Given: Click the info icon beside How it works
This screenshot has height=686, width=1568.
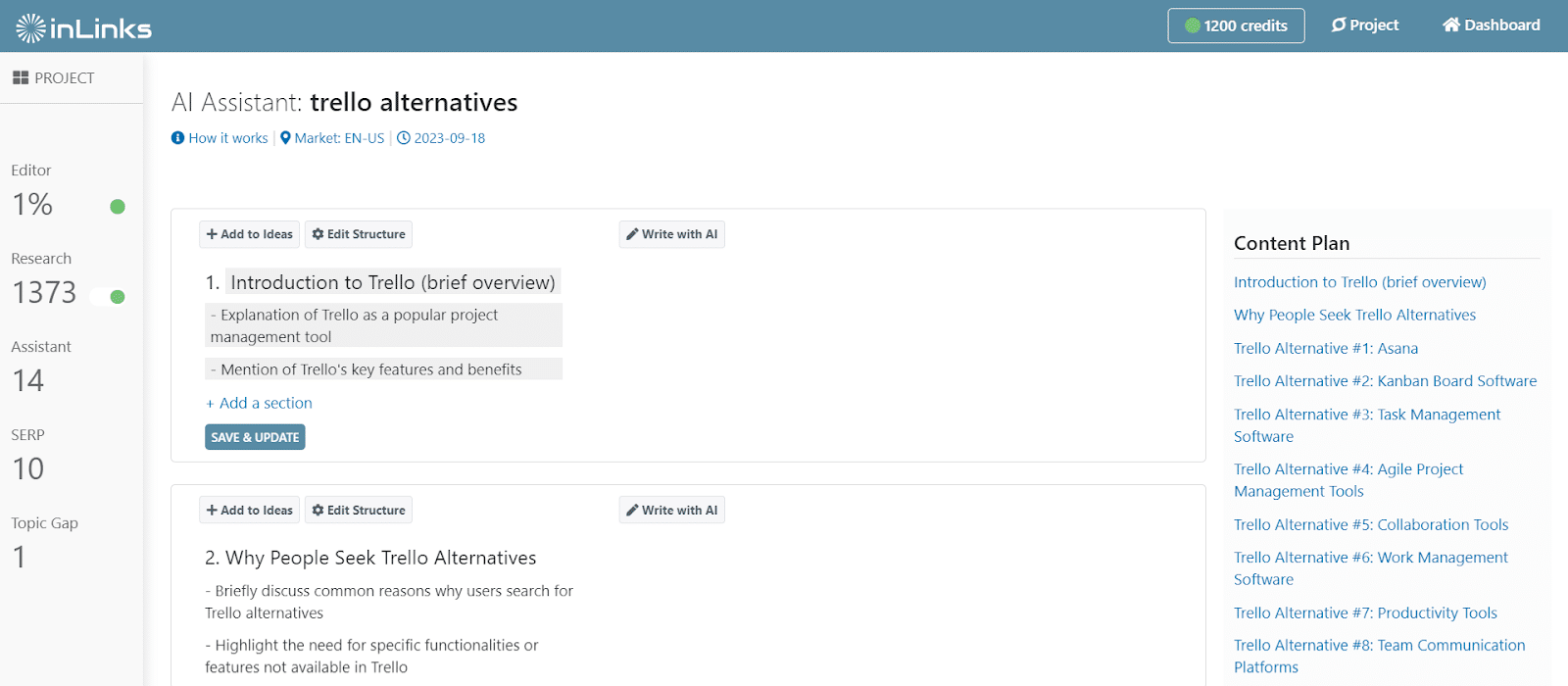Looking at the screenshot, I should coord(177,138).
